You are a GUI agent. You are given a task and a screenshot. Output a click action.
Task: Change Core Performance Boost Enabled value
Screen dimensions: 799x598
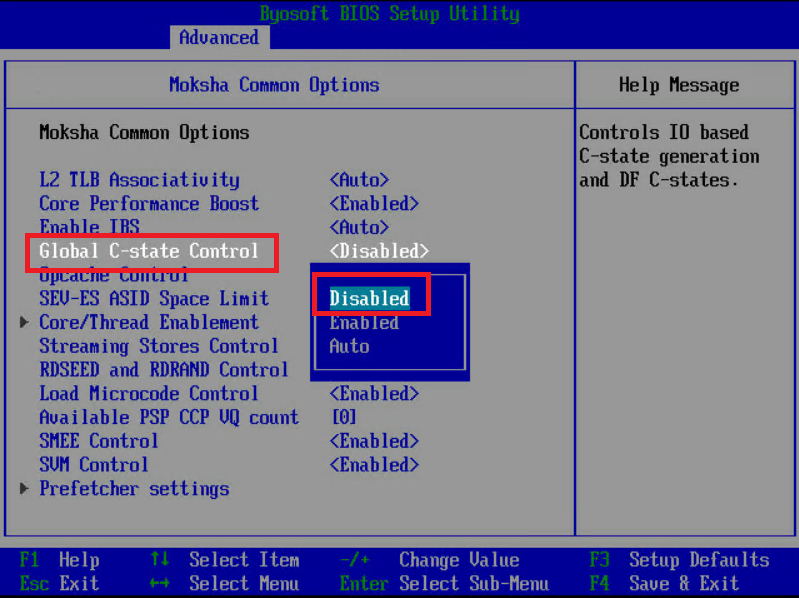(x=374, y=203)
